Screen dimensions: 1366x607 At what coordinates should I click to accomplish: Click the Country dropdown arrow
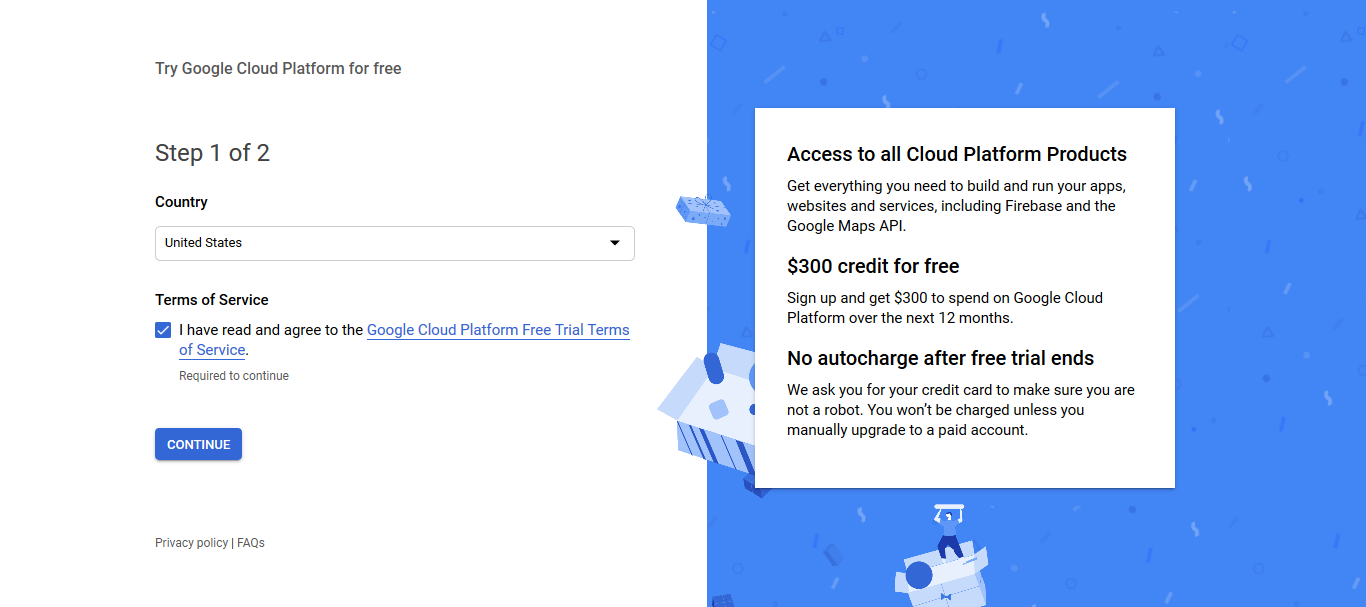[x=615, y=243]
